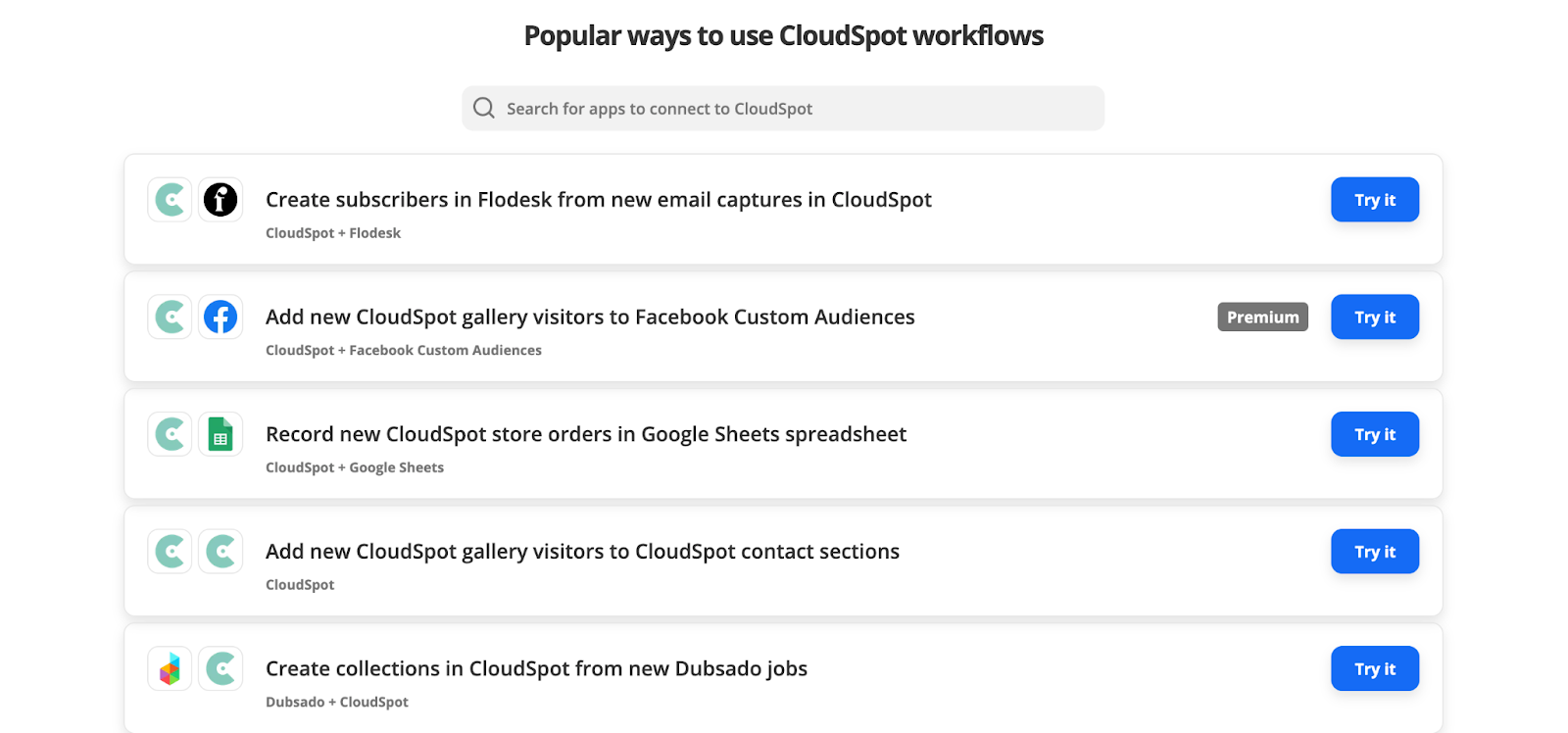Try the Google Sheets store orders workflow
This screenshot has height=733, width=1568.
click(x=1375, y=434)
